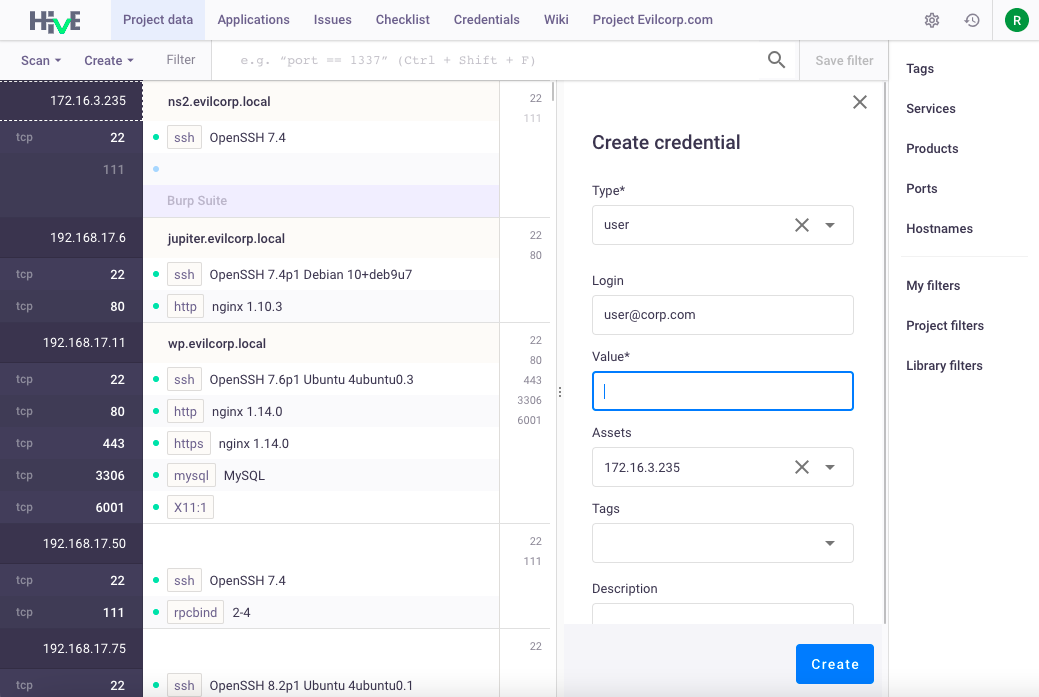Select host 172.16.3.235

[x=72, y=101]
